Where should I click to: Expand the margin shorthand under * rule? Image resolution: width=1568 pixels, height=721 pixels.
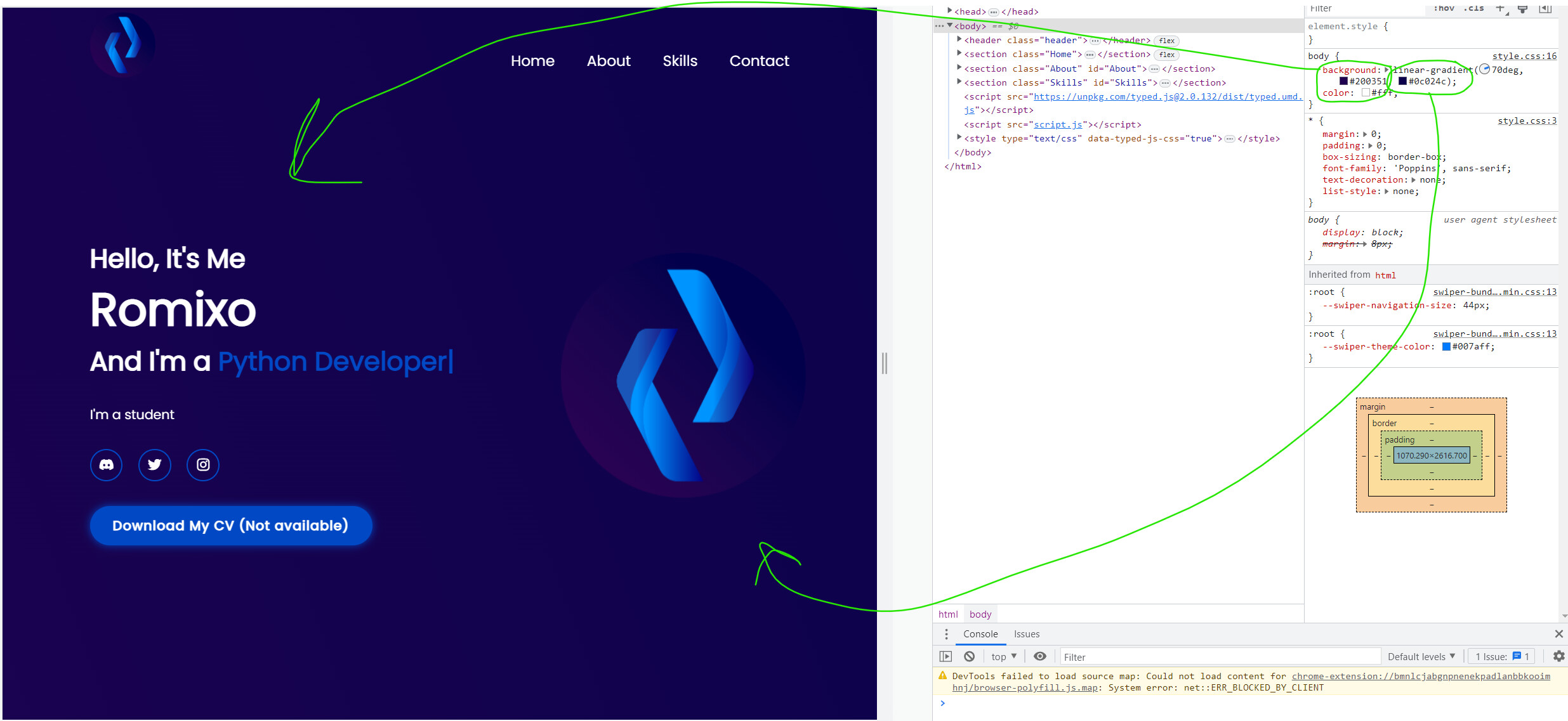coord(1365,134)
